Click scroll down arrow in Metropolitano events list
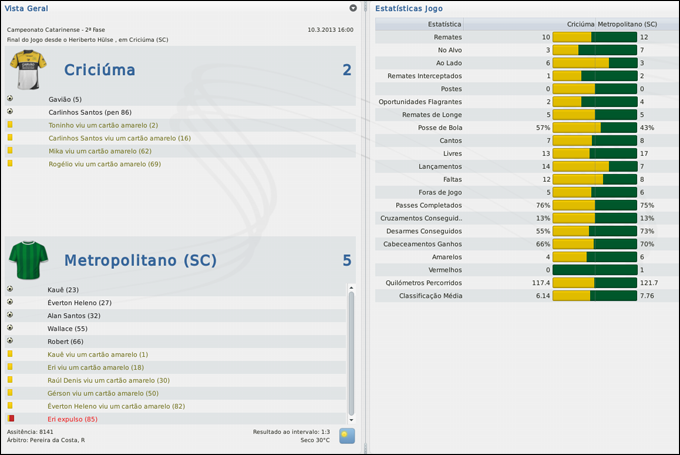This screenshot has width=680, height=455. pos(351,420)
